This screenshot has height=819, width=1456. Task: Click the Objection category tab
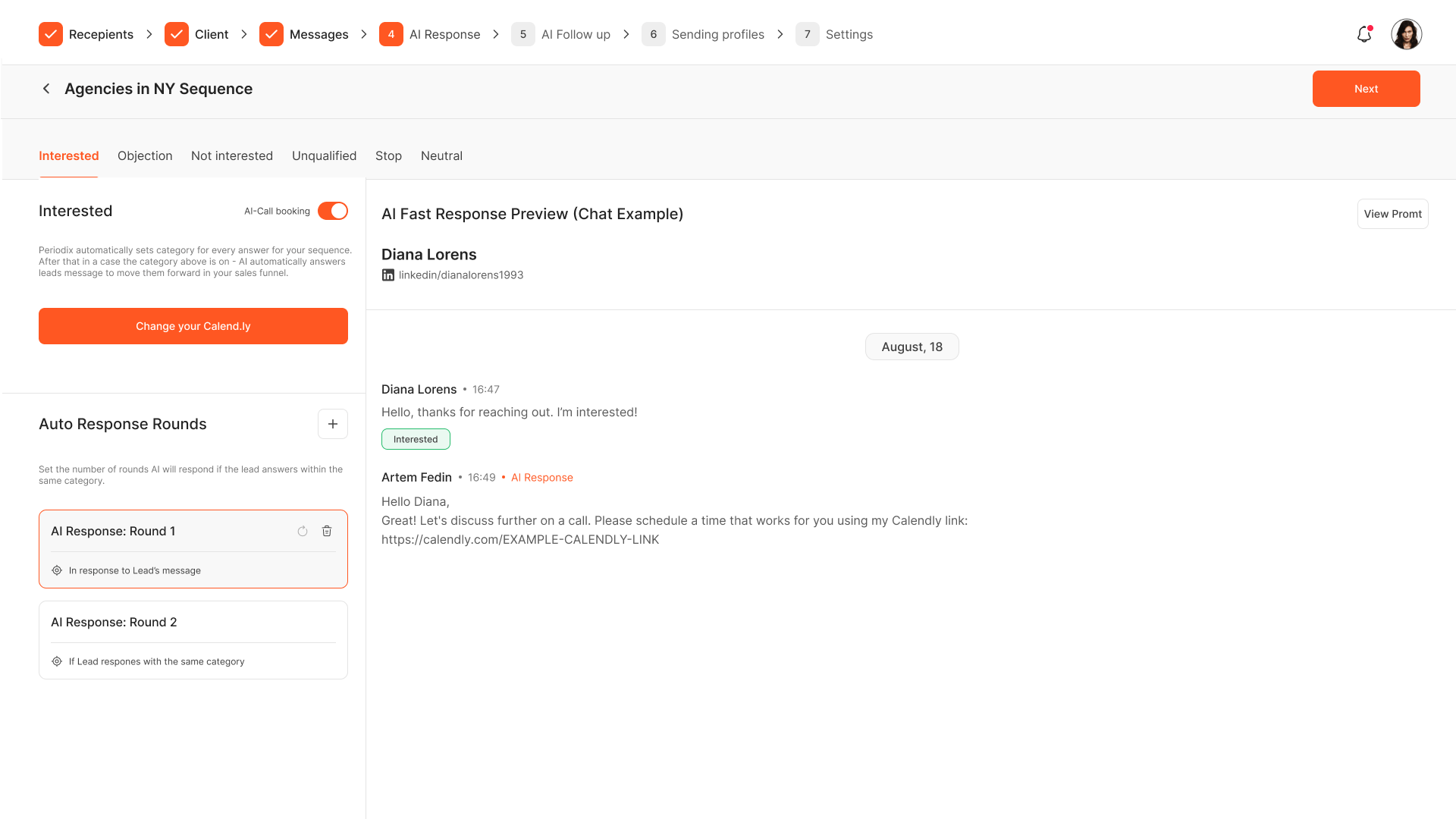coord(145,155)
